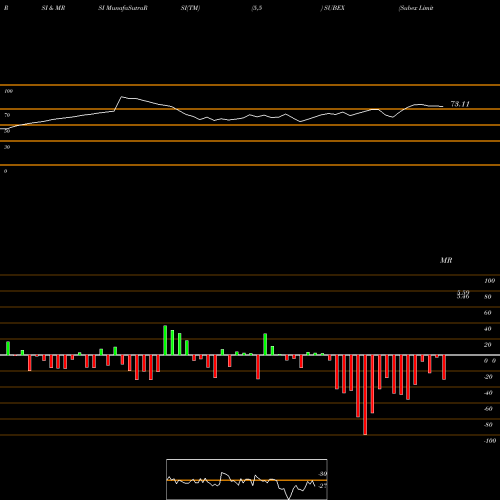The width and height of the screenshot is (500, 500).
Task: Click the ') SUBEX' symbol label
Action: pos(333,8)
